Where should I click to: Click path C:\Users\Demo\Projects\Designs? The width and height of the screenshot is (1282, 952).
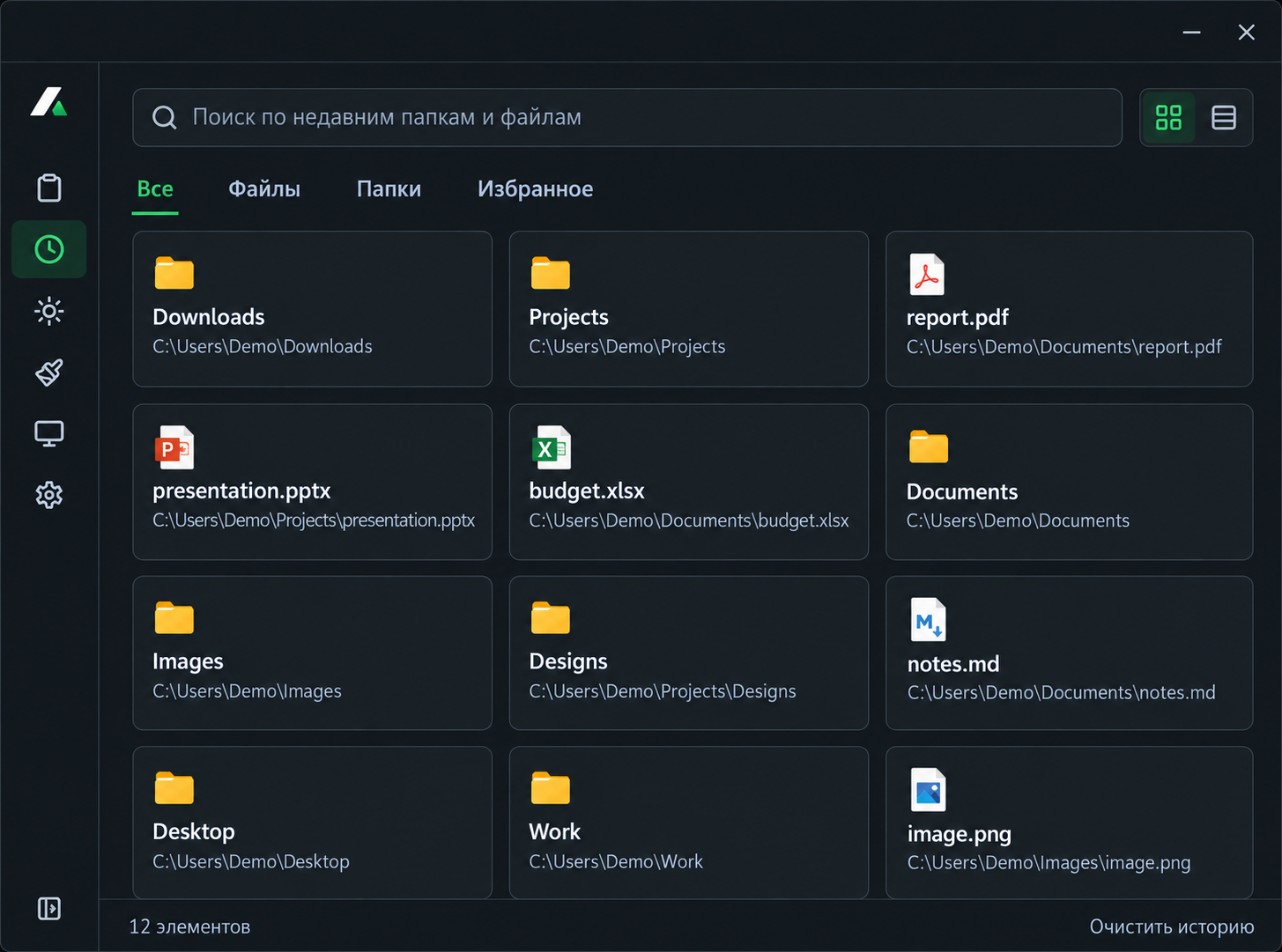(x=662, y=691)
